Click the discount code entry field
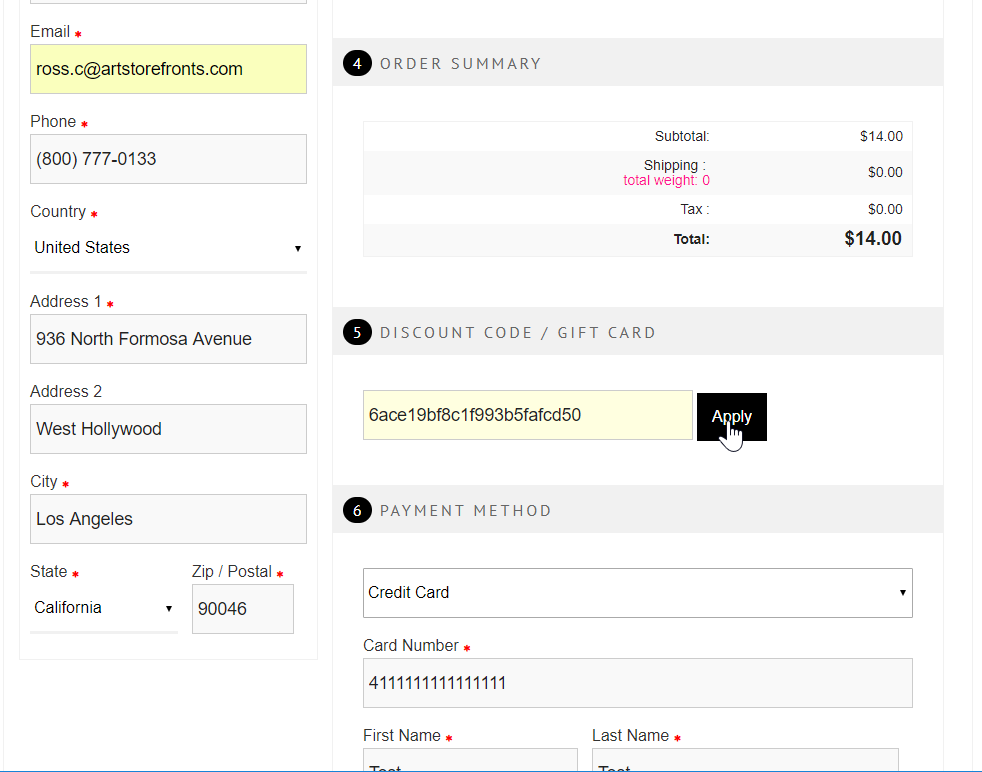Image resolution: width=982 pixels, height=772 pixels. click(x=527, y=415)
